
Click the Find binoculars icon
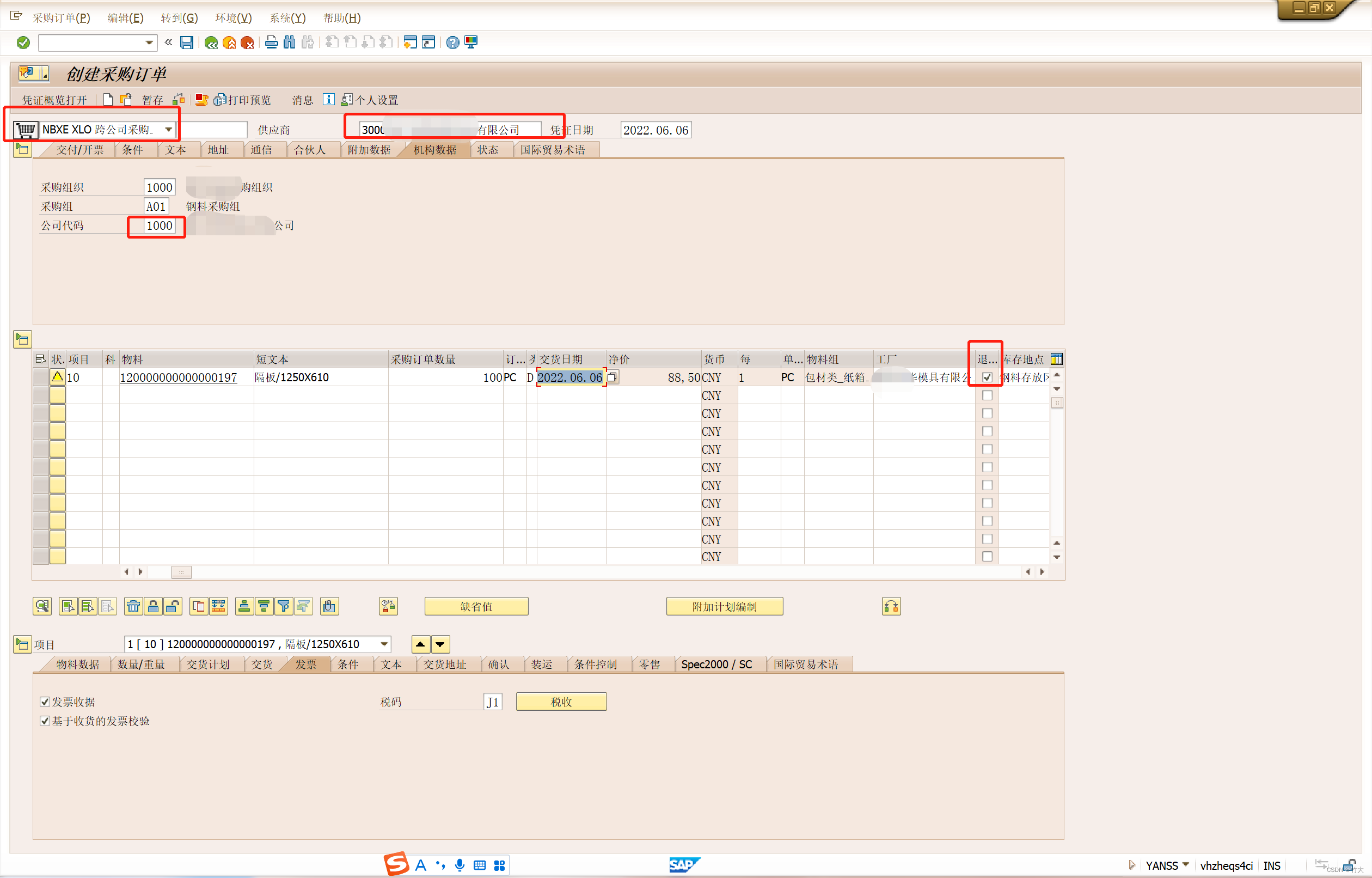(x=290, y=42)
